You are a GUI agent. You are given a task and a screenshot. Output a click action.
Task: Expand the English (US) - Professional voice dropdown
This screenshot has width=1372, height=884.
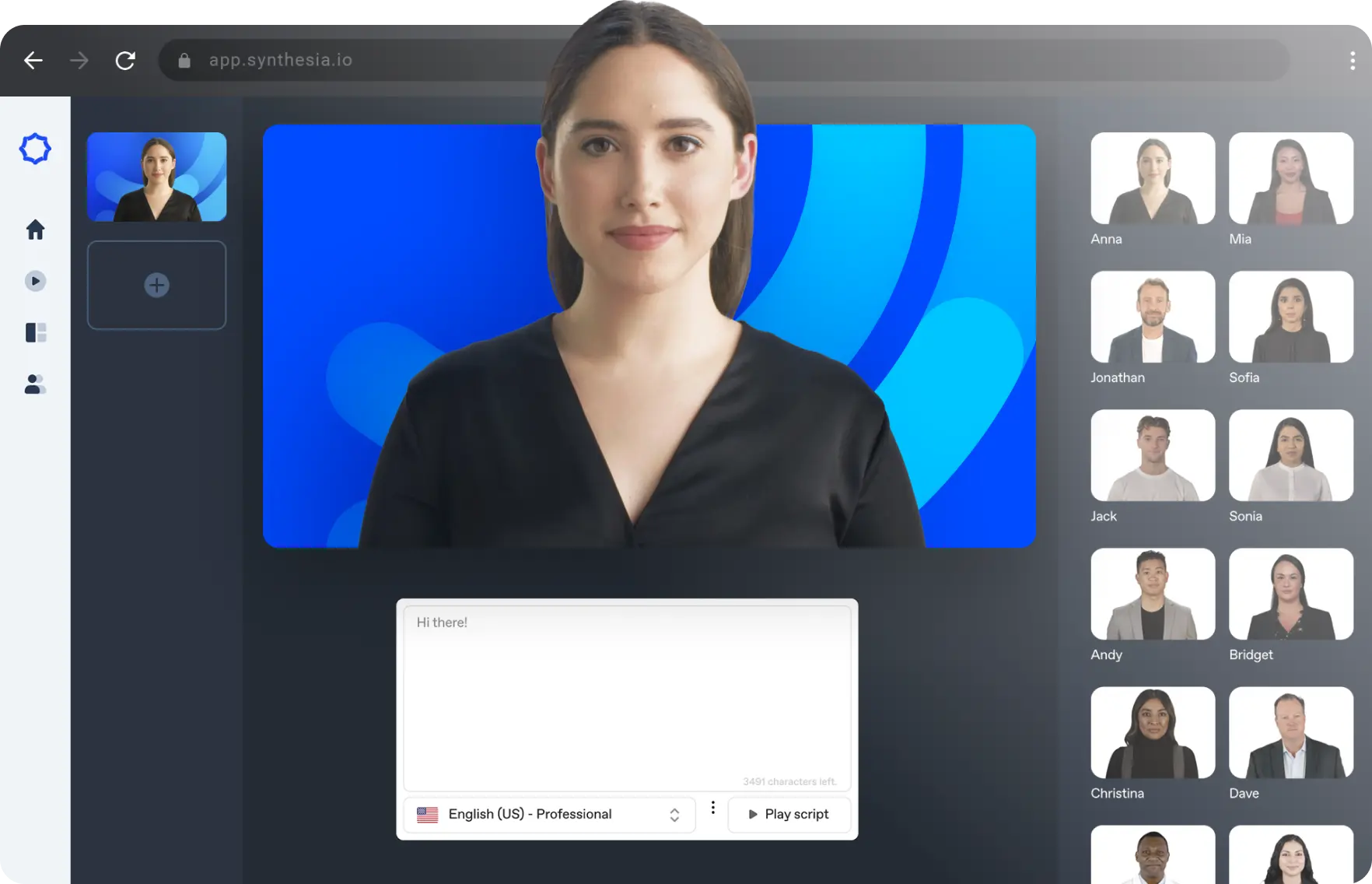pyautogui.click(x=549, y=815)
